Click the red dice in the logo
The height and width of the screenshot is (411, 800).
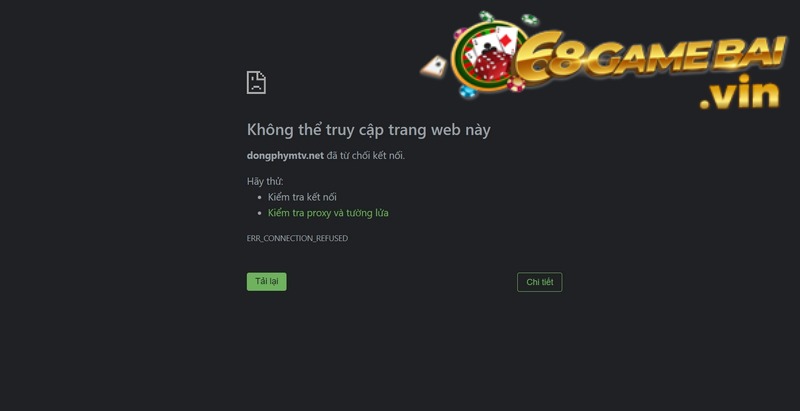pos(492,64)
